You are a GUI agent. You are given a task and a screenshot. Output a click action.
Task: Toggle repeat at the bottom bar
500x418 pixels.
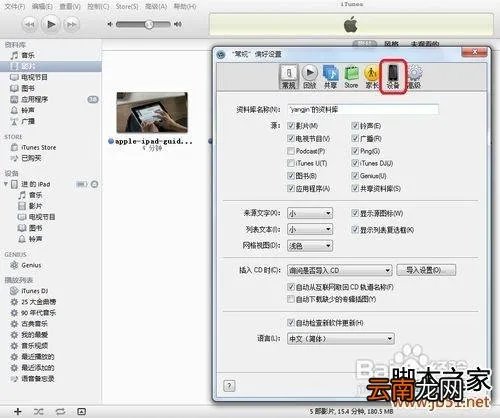(x=60, y=412)
